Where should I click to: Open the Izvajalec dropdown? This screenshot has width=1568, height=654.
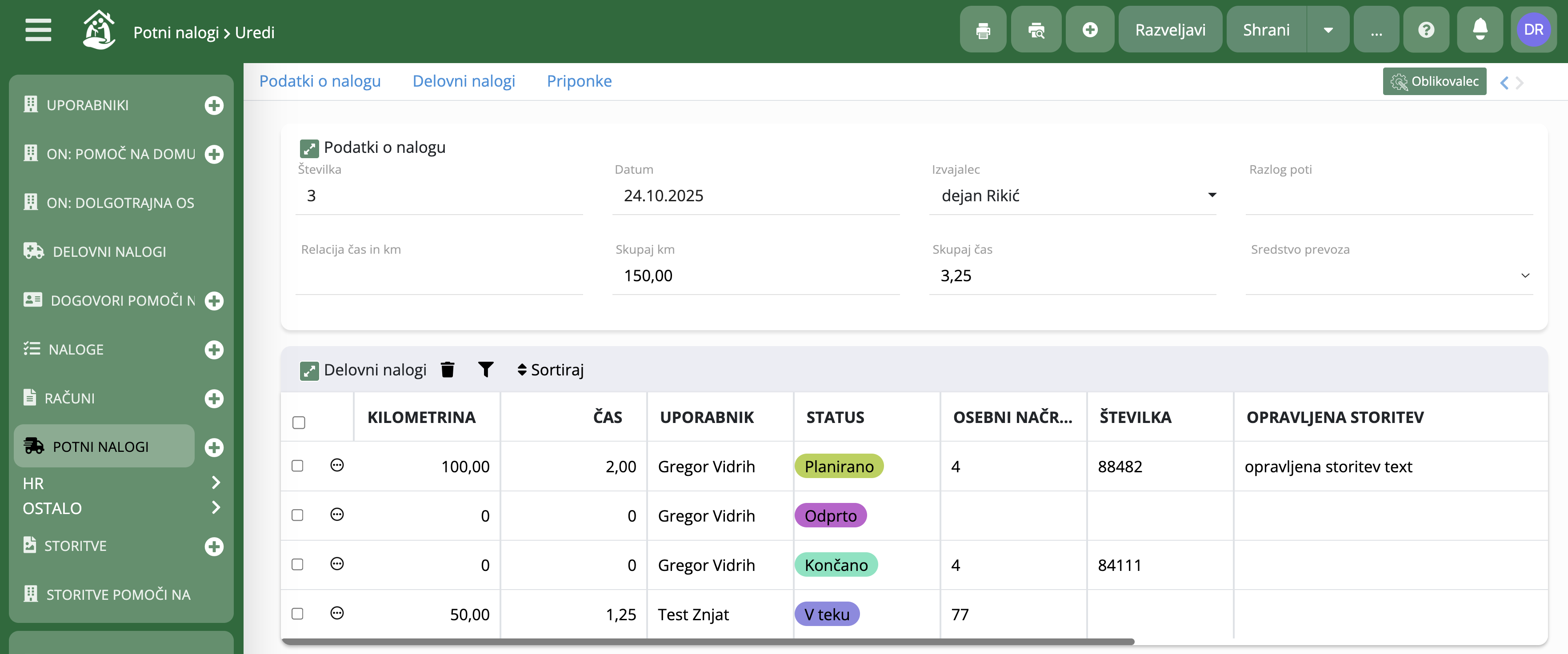pyautogui.click(x=1211, y=195)
